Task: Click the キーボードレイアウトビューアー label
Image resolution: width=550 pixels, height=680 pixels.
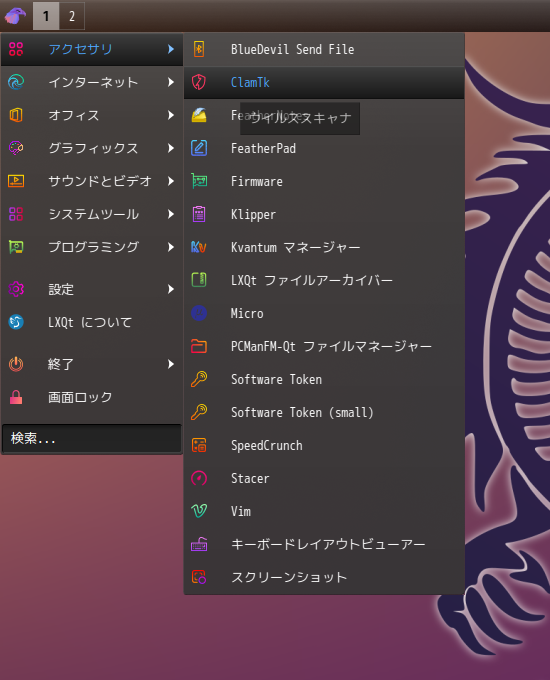Action: tap(328, 544)
